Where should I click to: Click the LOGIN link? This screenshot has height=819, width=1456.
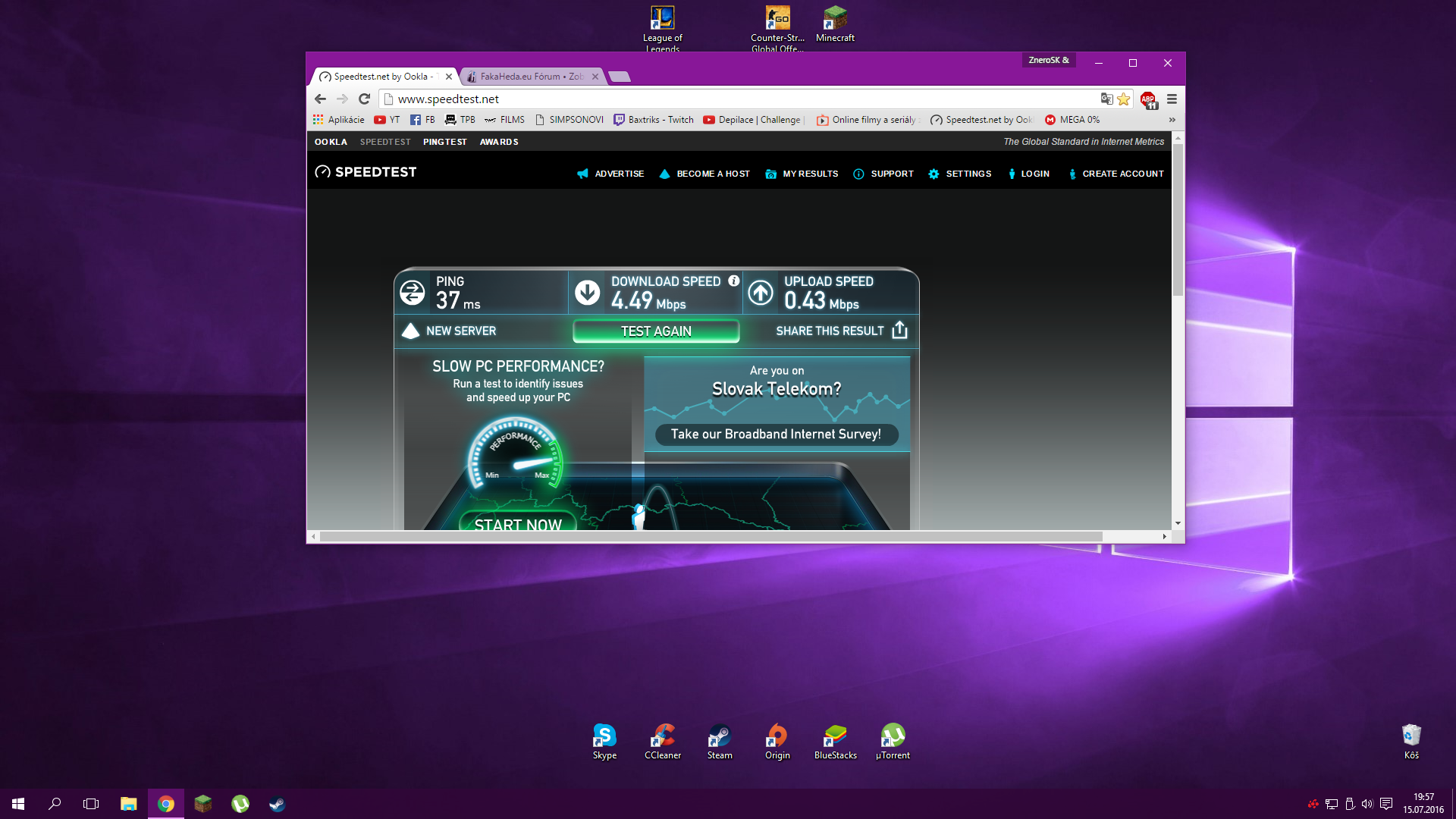tap(1029, 174)
